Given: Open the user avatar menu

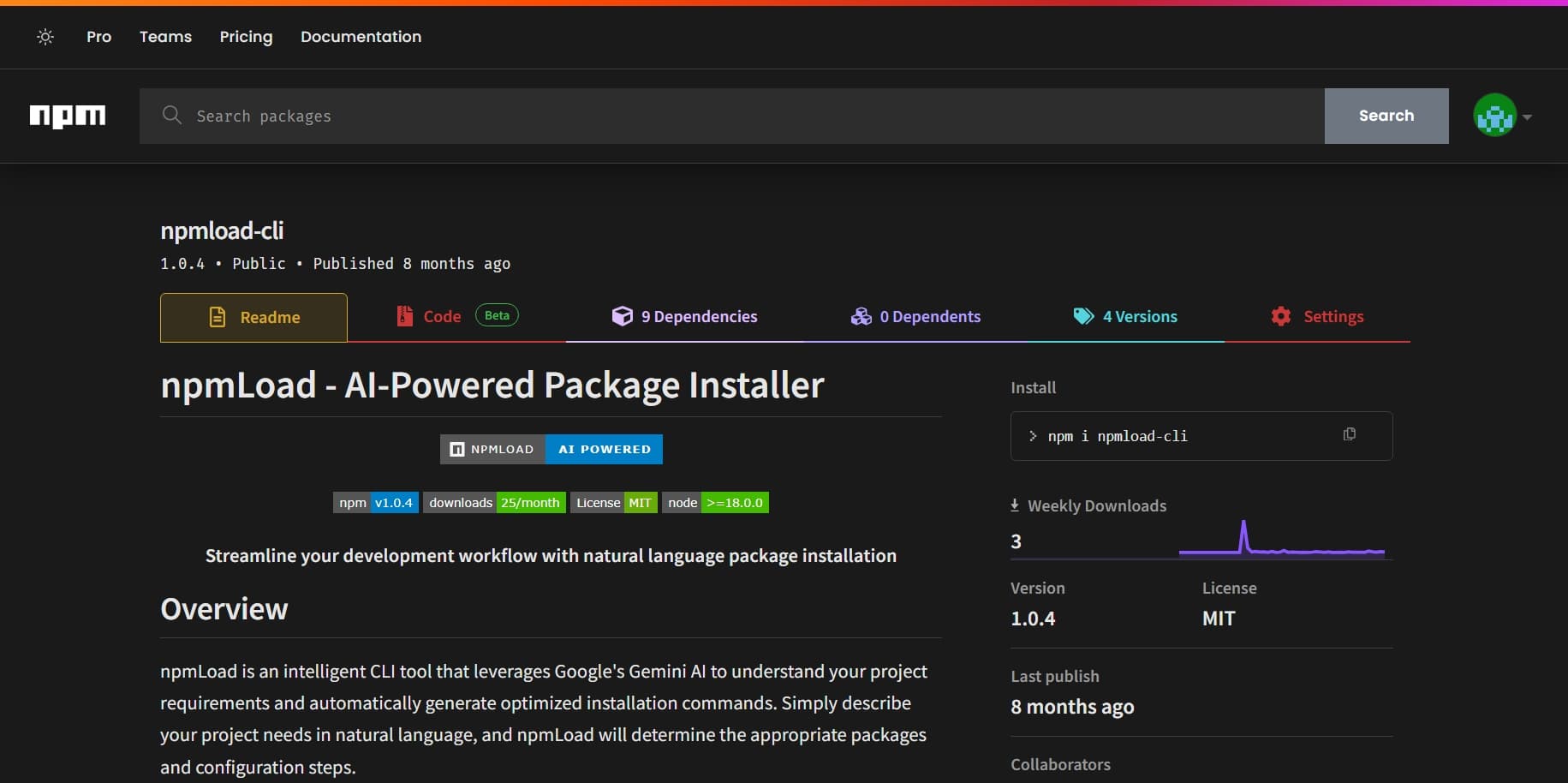Looking at the screenshot, I should [1494, 116].
